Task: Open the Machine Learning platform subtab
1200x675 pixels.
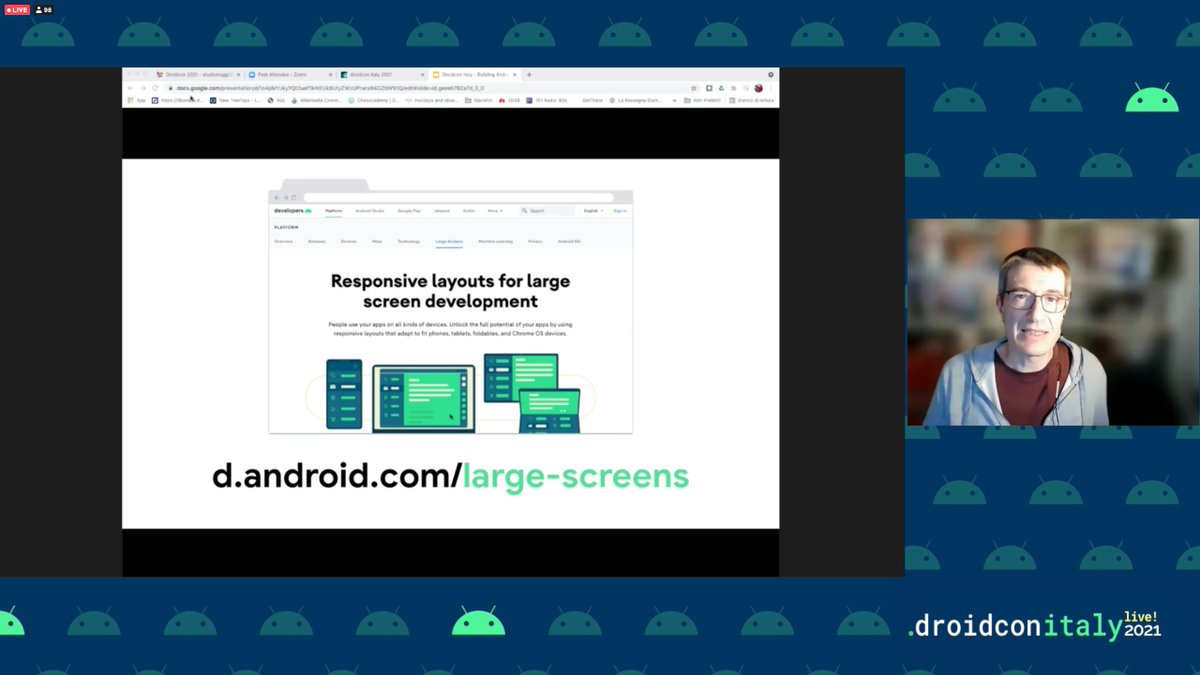Action: pyautogui.click(x=496, y=242)
